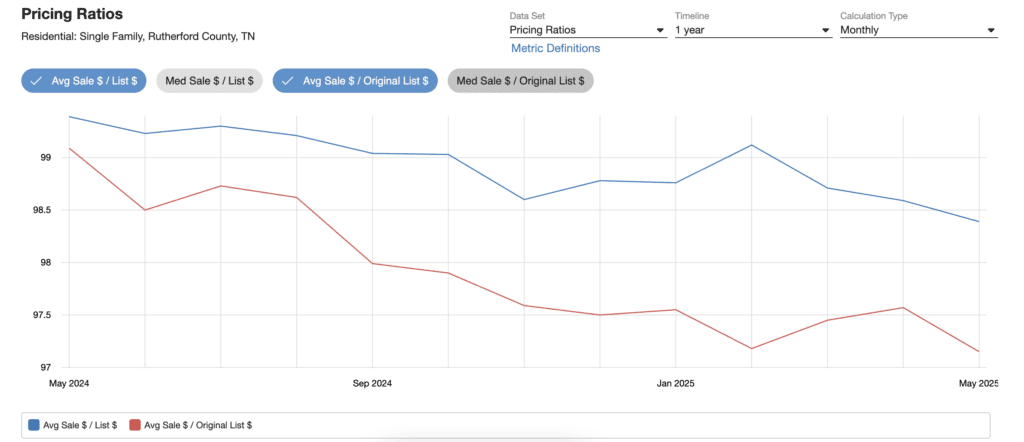Click the Data Set dropdown arrow
The width and height of the screenshot is (1024, 442).
pyautogui.click(x=660, y=31)
